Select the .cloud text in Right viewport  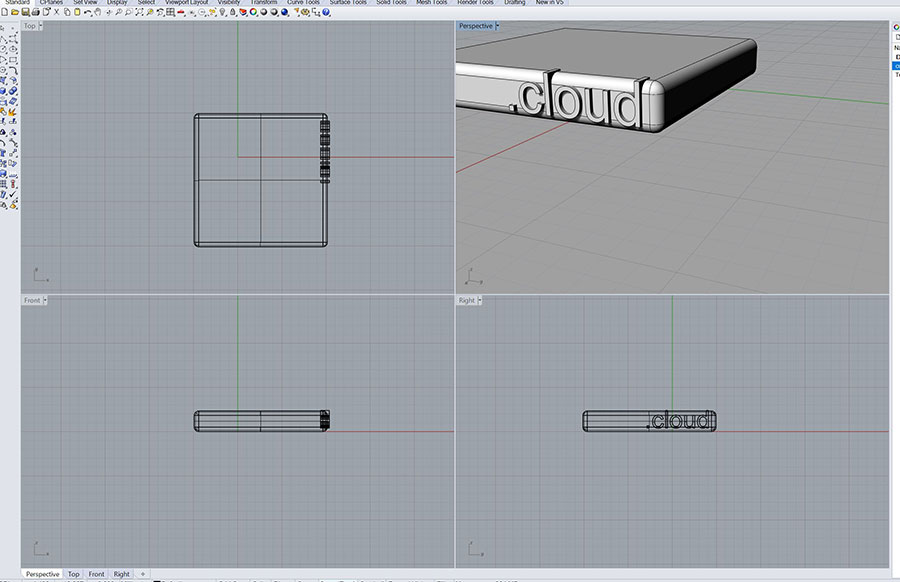680,421
